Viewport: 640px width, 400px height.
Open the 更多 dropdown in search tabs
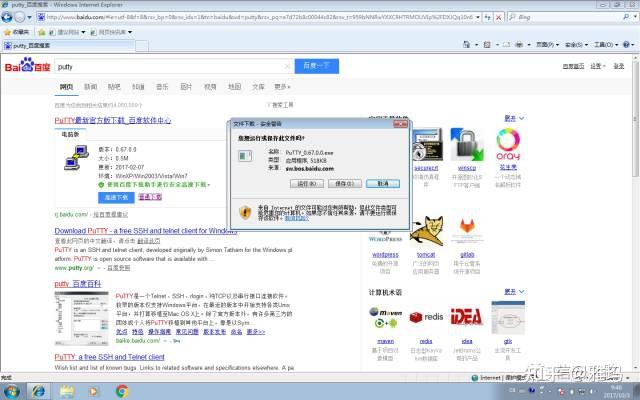tap(282, 87)
